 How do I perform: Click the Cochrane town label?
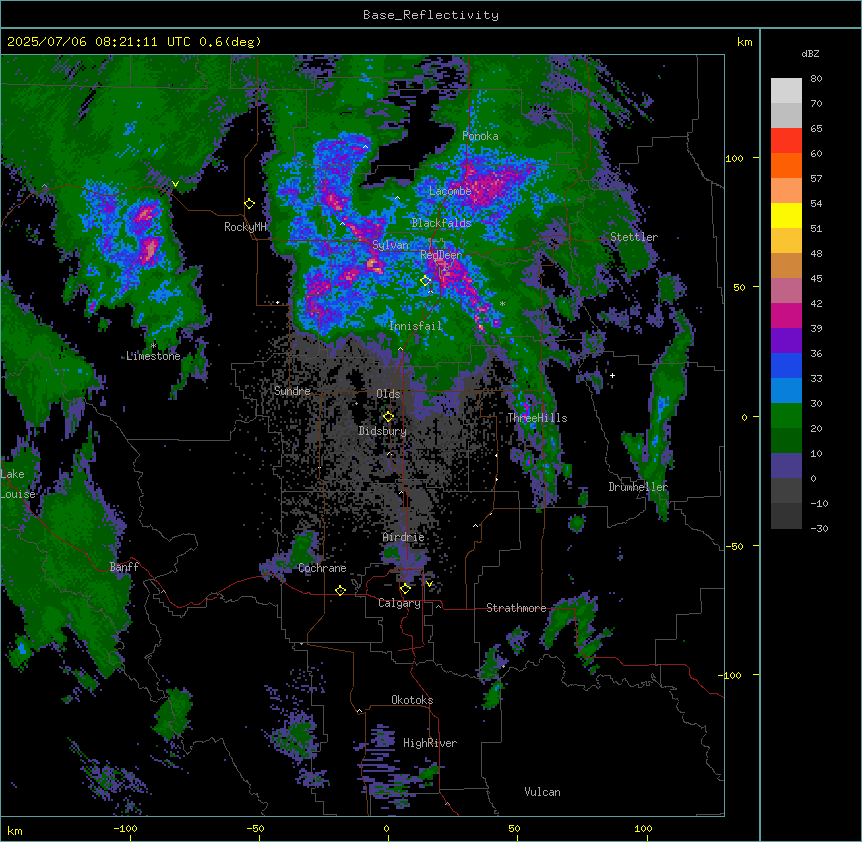322,568
